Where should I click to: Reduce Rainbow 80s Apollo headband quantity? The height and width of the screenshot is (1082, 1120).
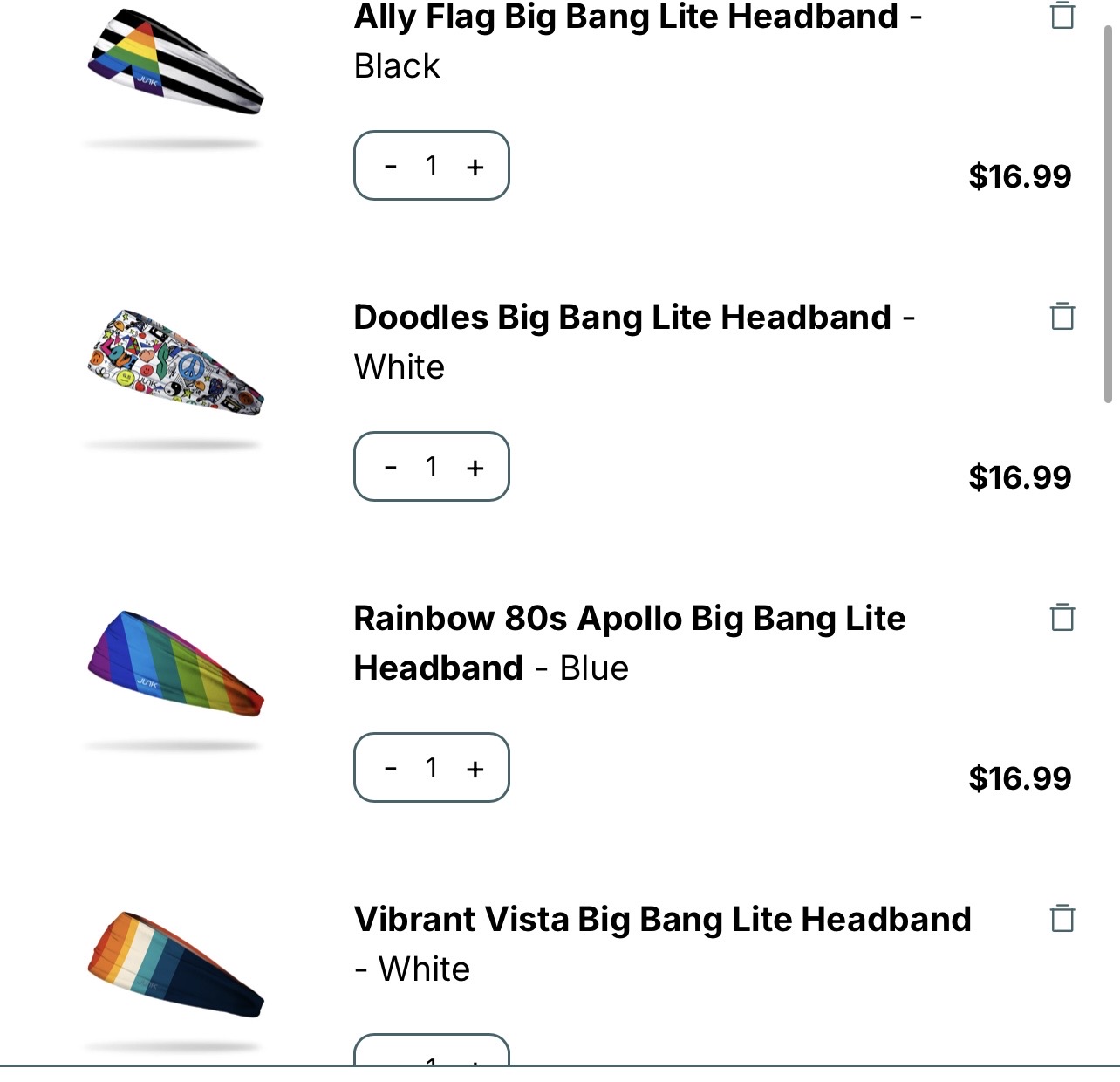[391, 768]
